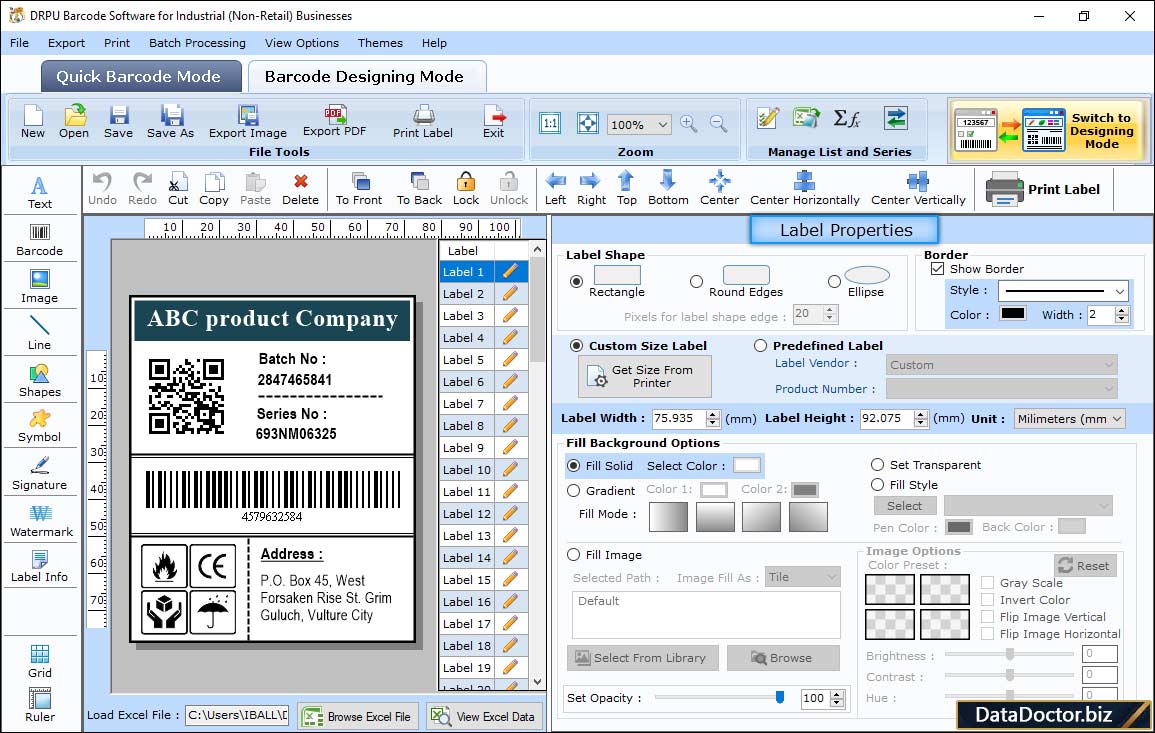The height and width of the screenshot is (733, 1155).
Task: Select the Round Edges label shape
Action: 696,281
